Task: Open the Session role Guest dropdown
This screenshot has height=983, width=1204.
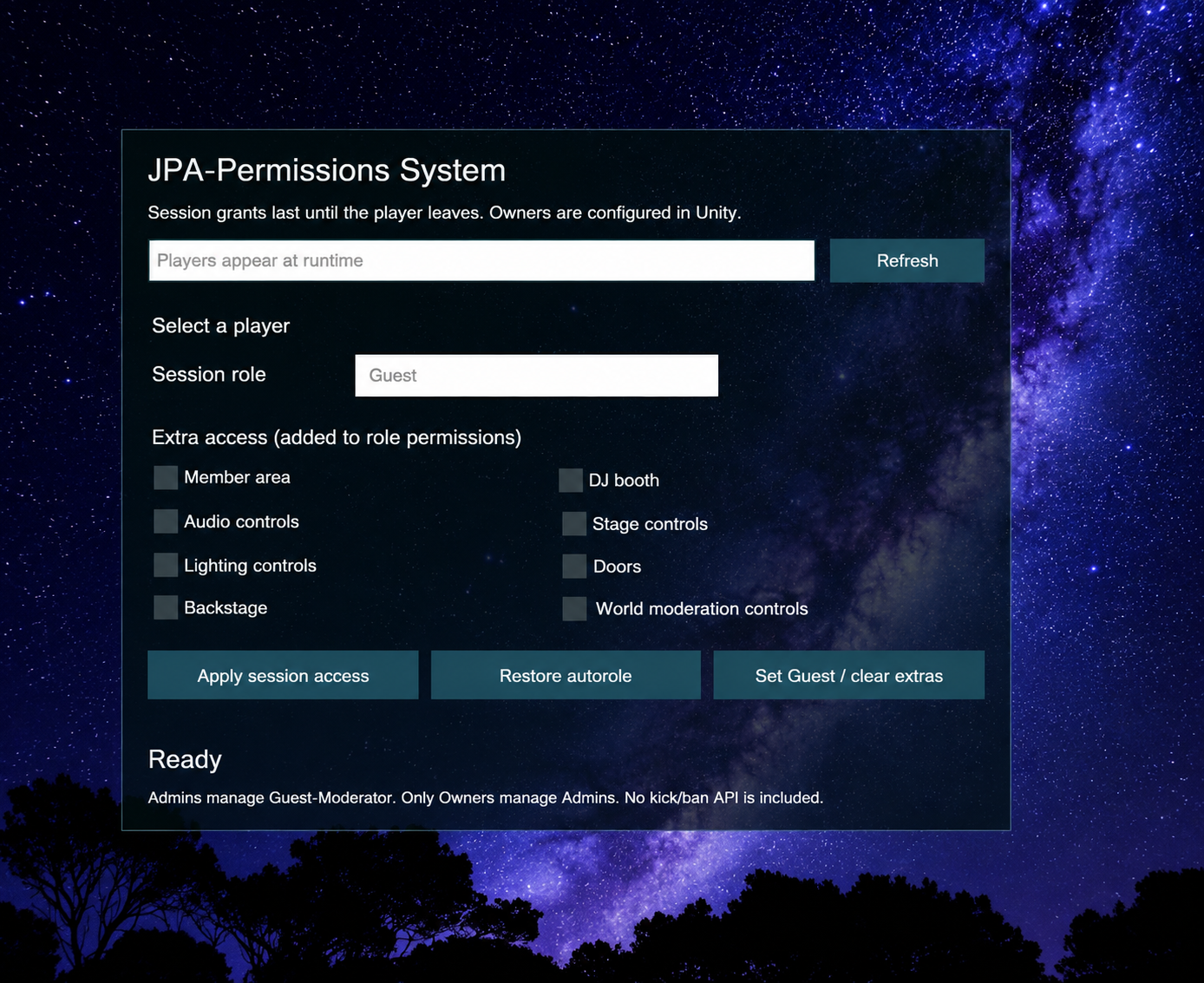Action: coord(536,375)
